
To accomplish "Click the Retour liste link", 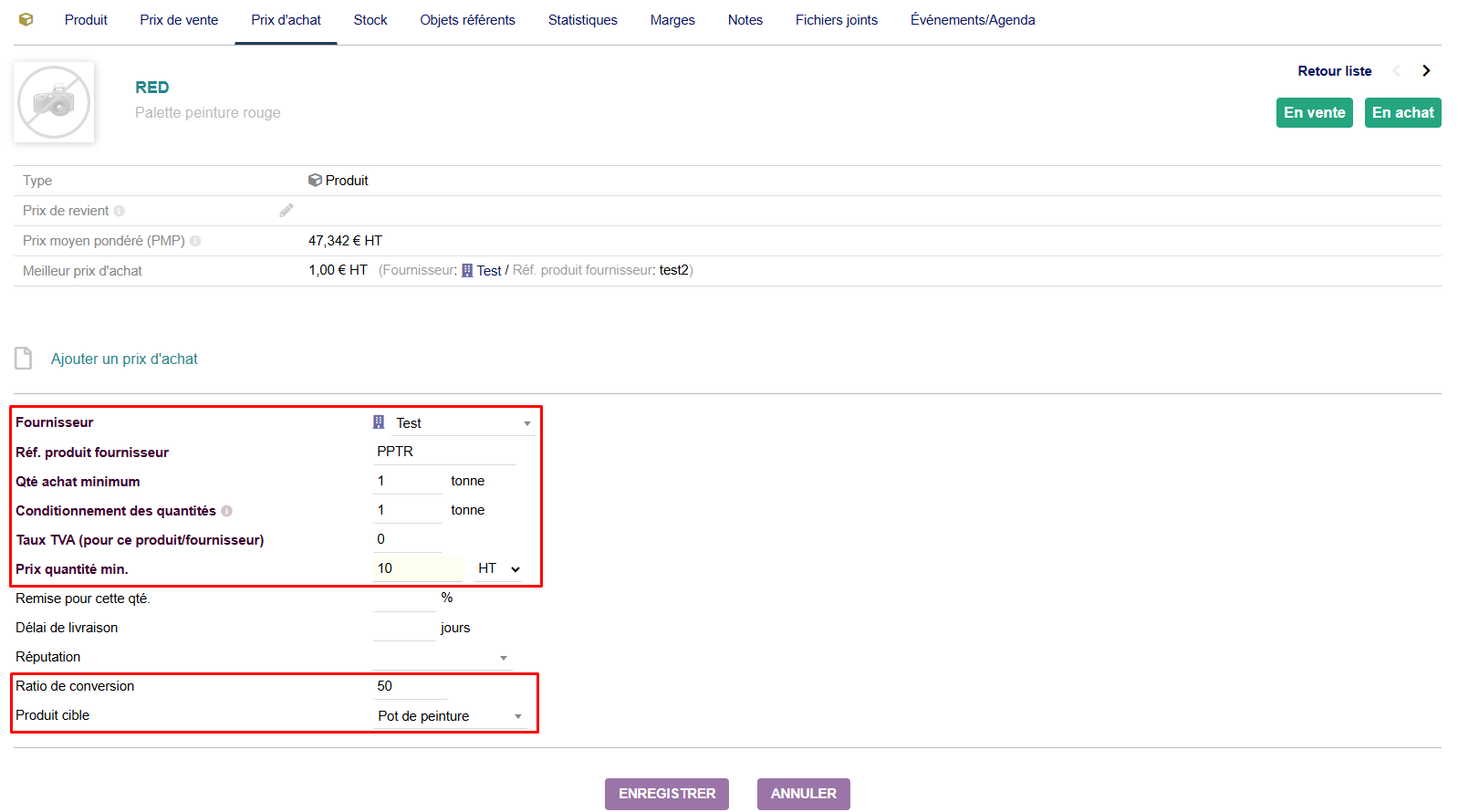I will (1335, 71).
